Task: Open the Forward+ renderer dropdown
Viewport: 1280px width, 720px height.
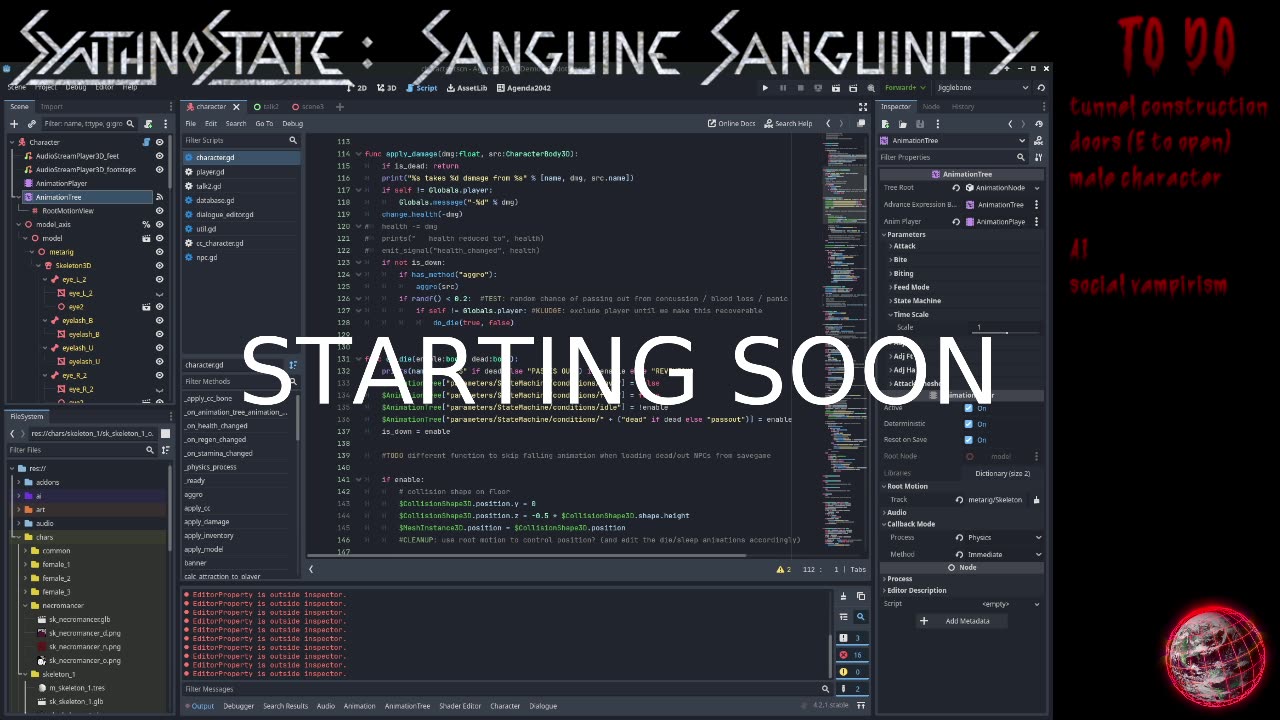Action: point(904,88)
